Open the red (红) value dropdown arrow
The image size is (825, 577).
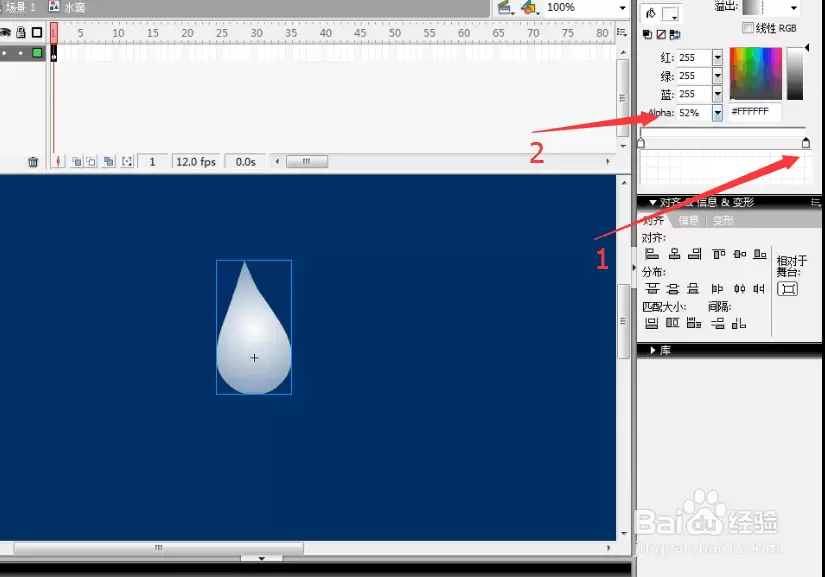point(717,58)
